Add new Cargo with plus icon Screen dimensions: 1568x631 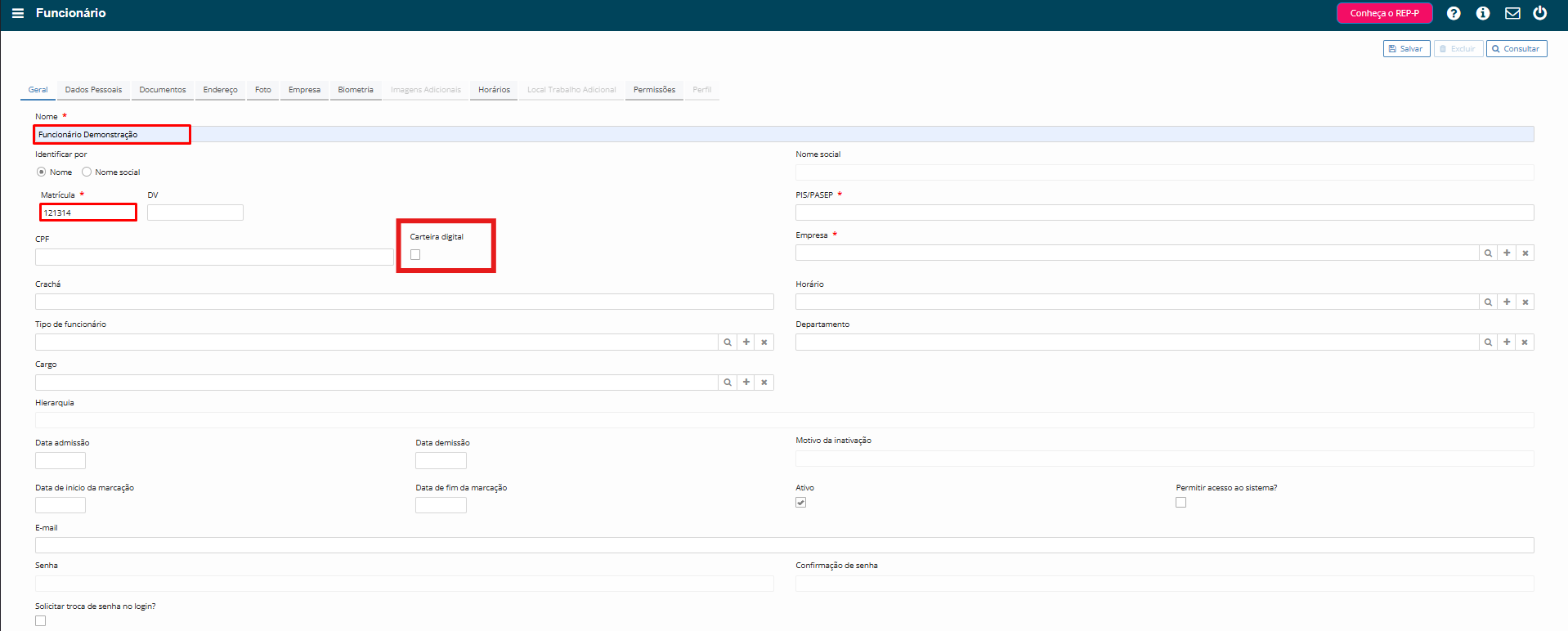pos(746,383)
